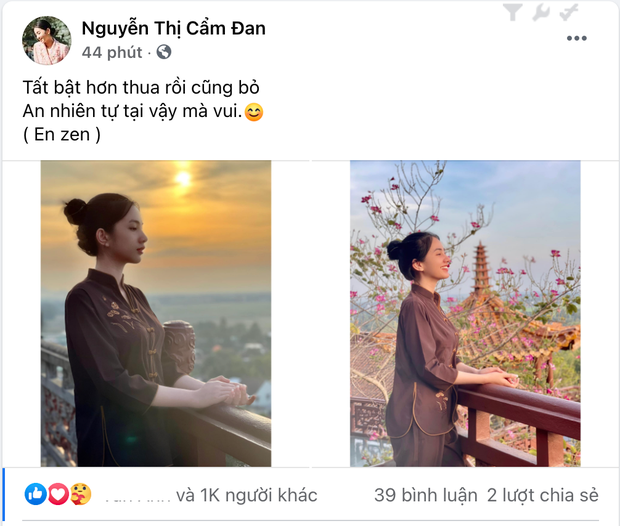View the 2 lượt chia sẻ shares
The width and height of the screenshot is (620, 526).
pyautogui.click(x=542, y=495)
